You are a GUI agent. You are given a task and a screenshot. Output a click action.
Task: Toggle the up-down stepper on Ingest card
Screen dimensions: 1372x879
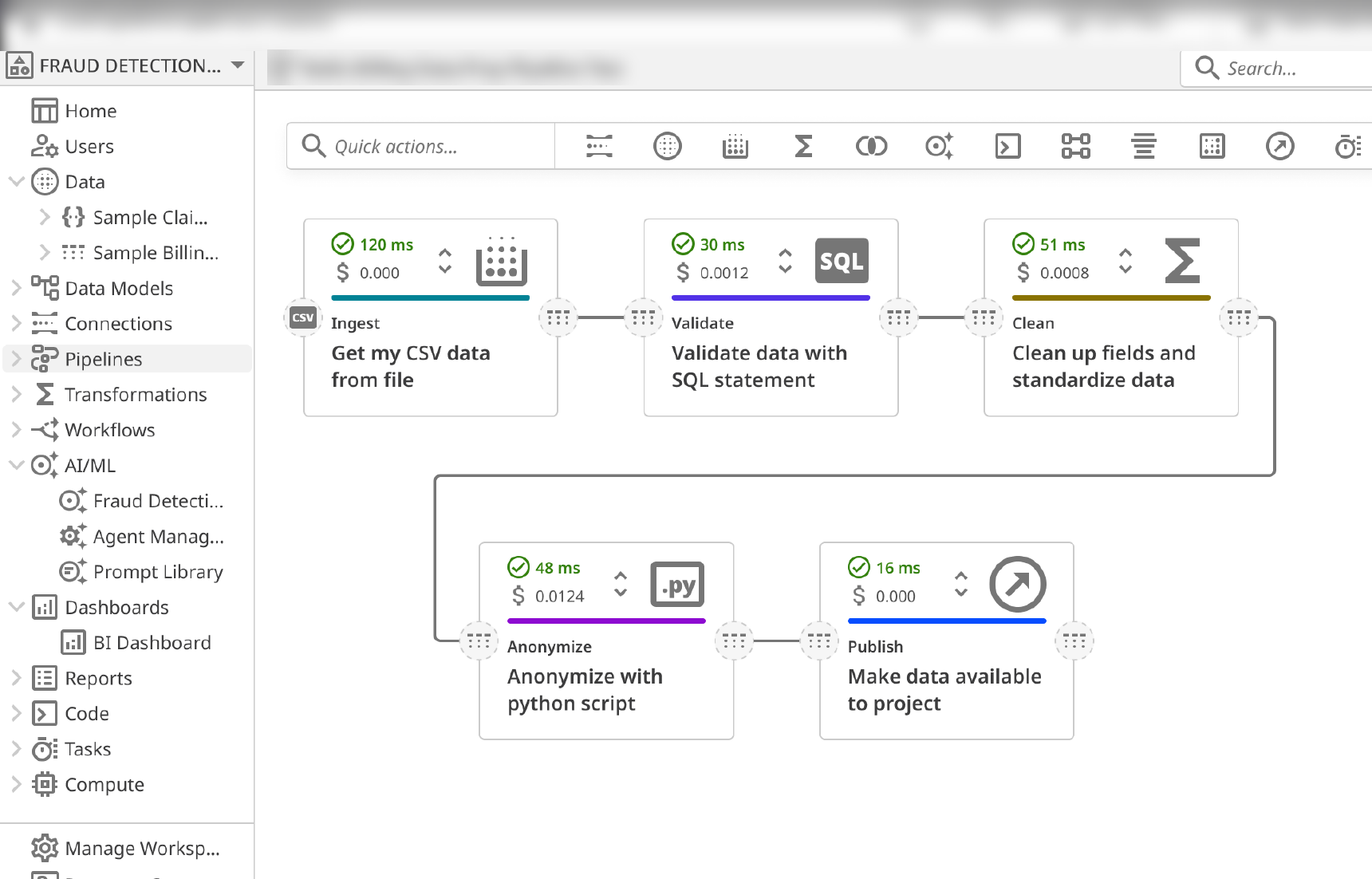(445, 260)
